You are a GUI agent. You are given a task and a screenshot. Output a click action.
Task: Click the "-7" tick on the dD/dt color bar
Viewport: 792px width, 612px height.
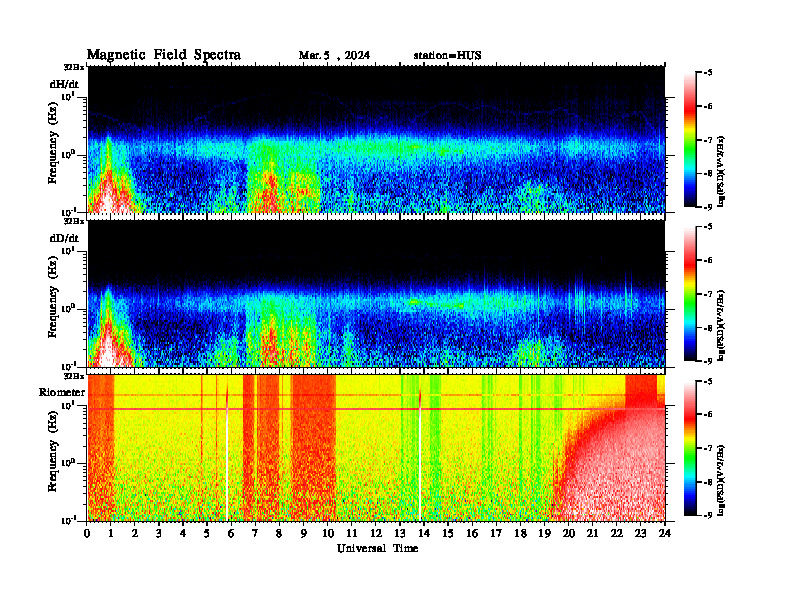click(708, 294)
